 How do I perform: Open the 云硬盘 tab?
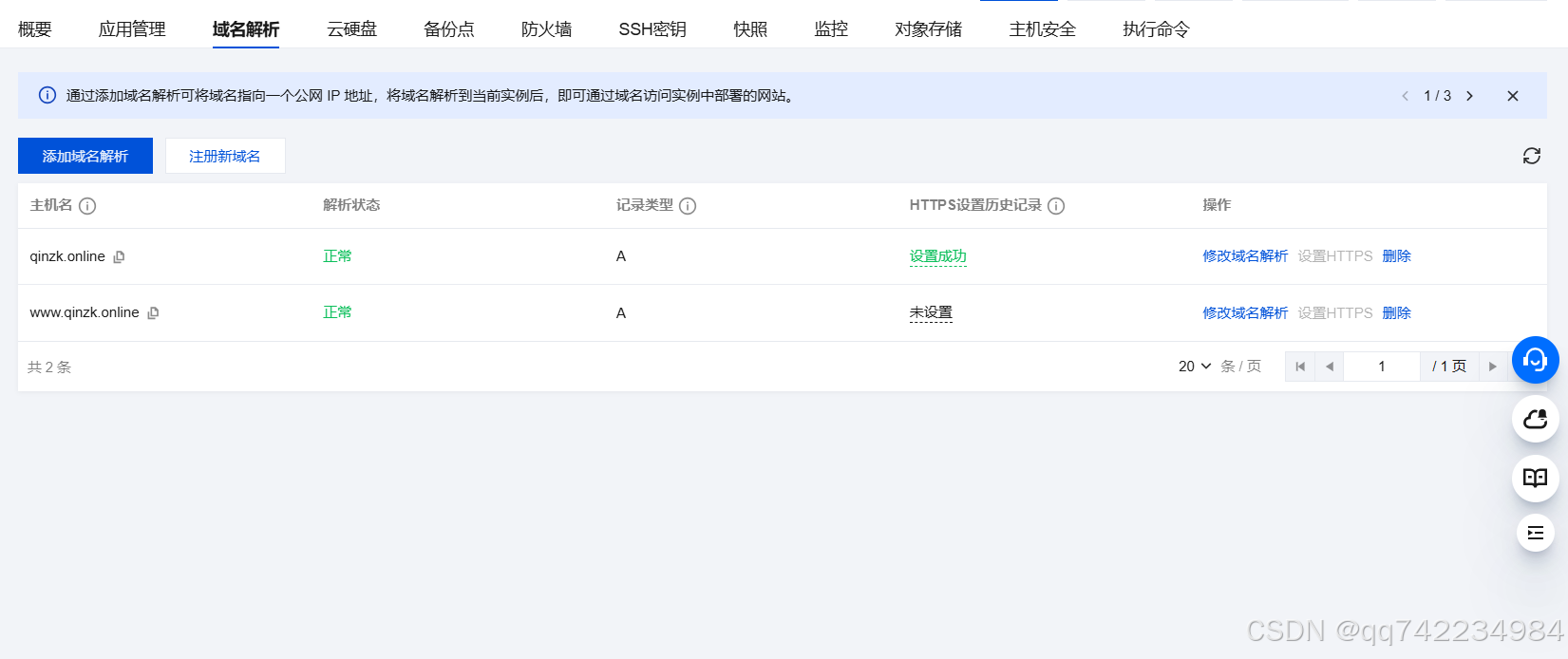tap(352, 29)
